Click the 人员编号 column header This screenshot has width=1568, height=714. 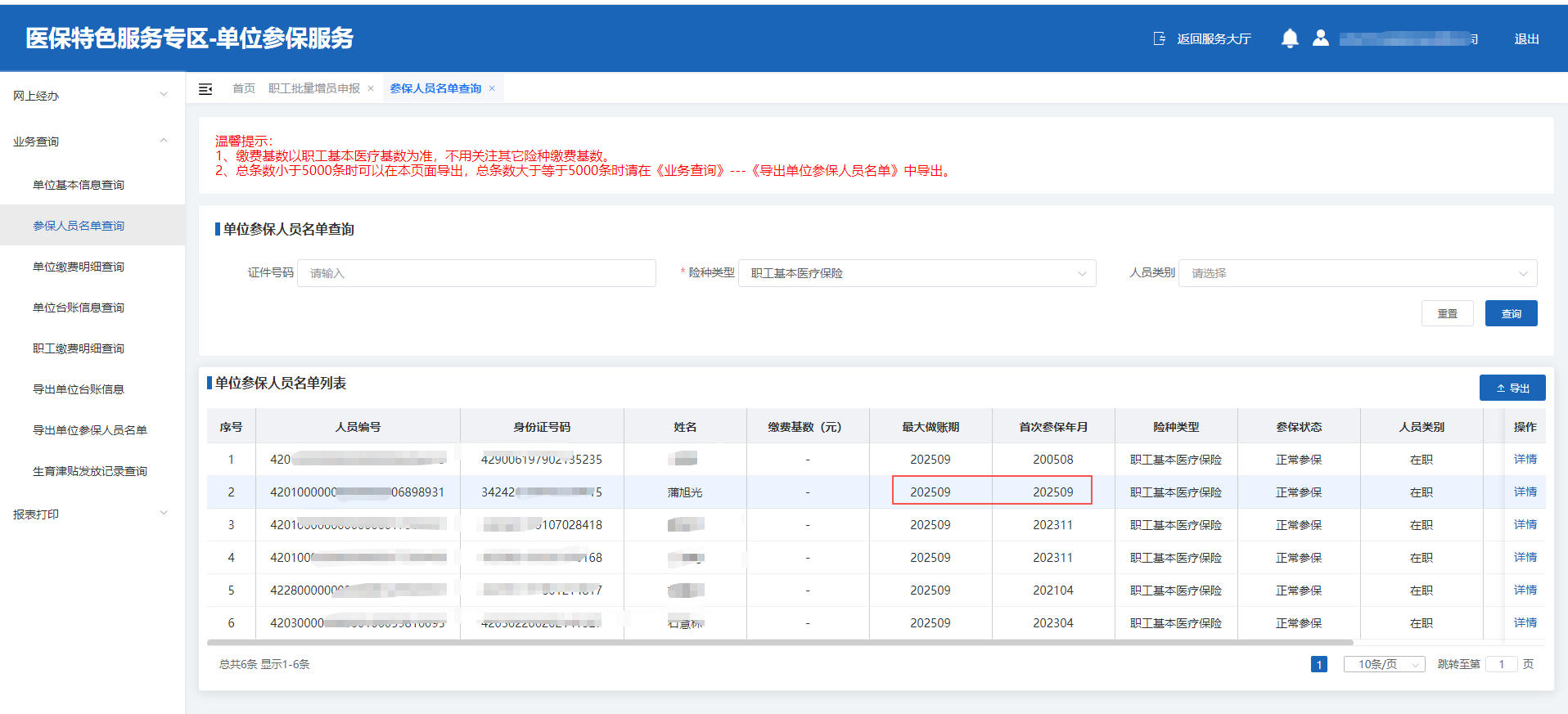pos(358,427)
